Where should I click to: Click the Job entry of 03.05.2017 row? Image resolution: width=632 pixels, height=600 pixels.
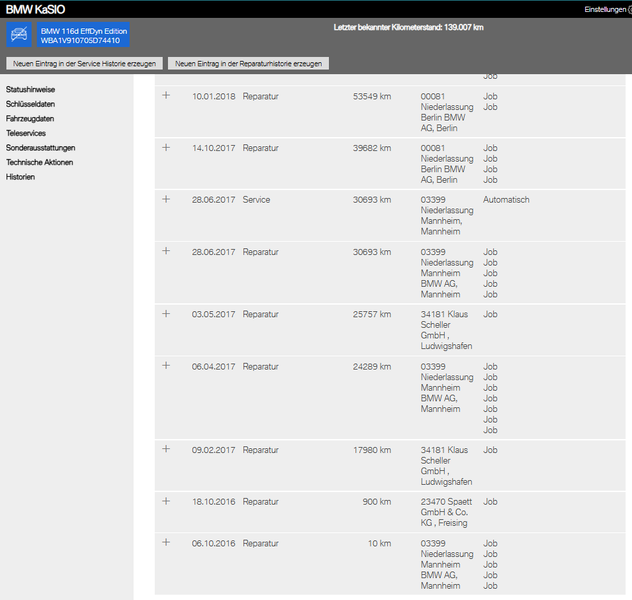490,314
